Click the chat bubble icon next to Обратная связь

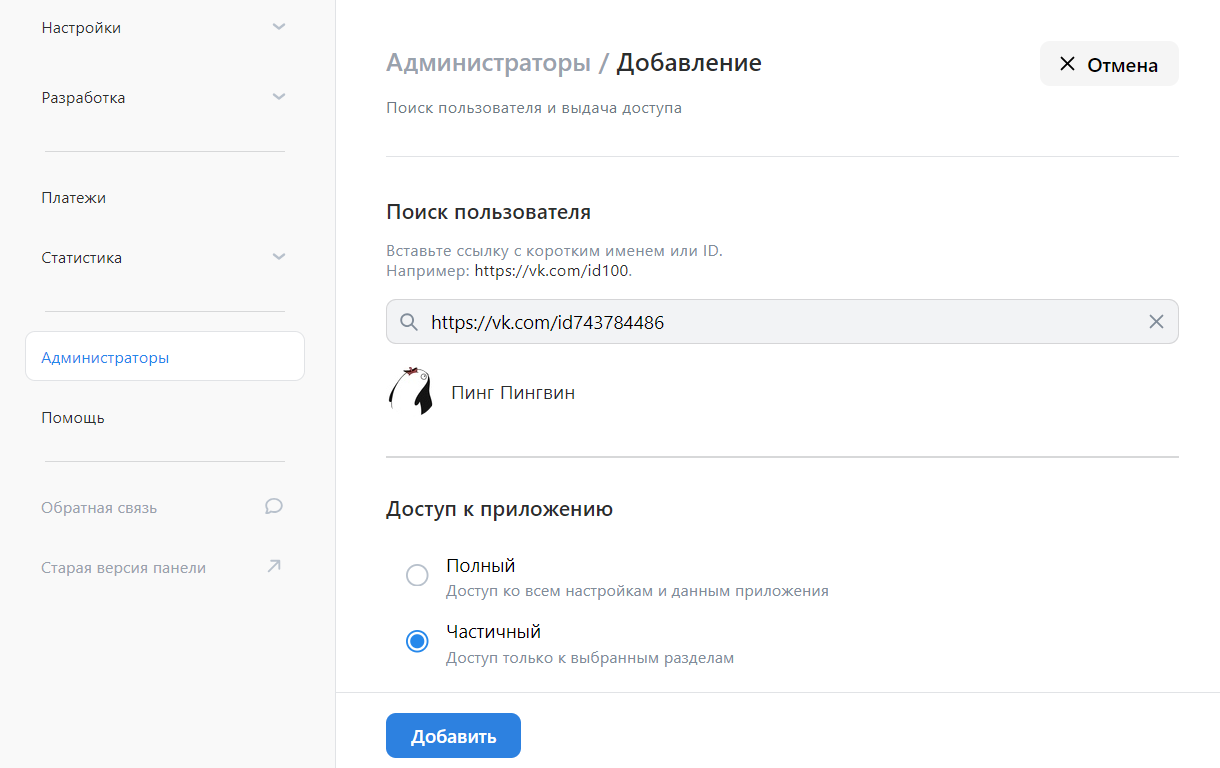pyautogui.click(x=273, y=506)
